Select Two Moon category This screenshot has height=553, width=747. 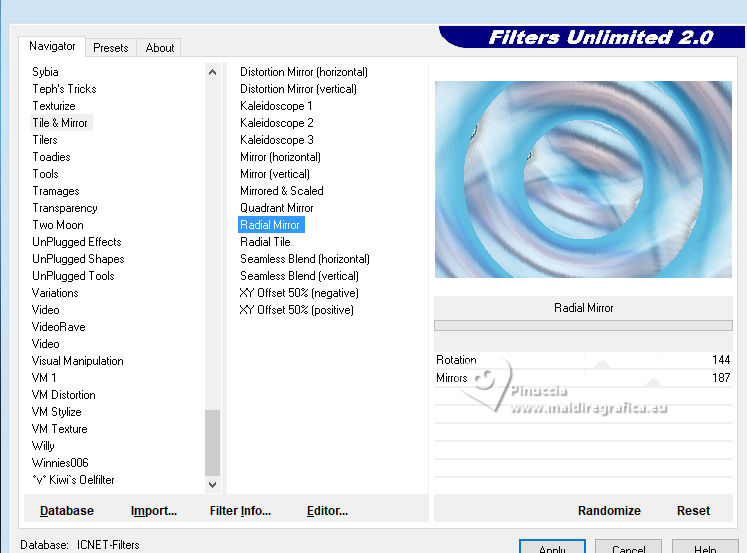point(58,225)
